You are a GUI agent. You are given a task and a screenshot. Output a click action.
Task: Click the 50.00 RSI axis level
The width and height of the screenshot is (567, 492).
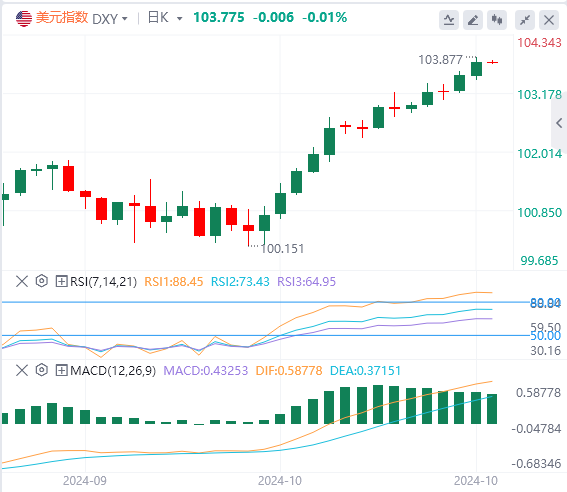(x=546, y=336)
